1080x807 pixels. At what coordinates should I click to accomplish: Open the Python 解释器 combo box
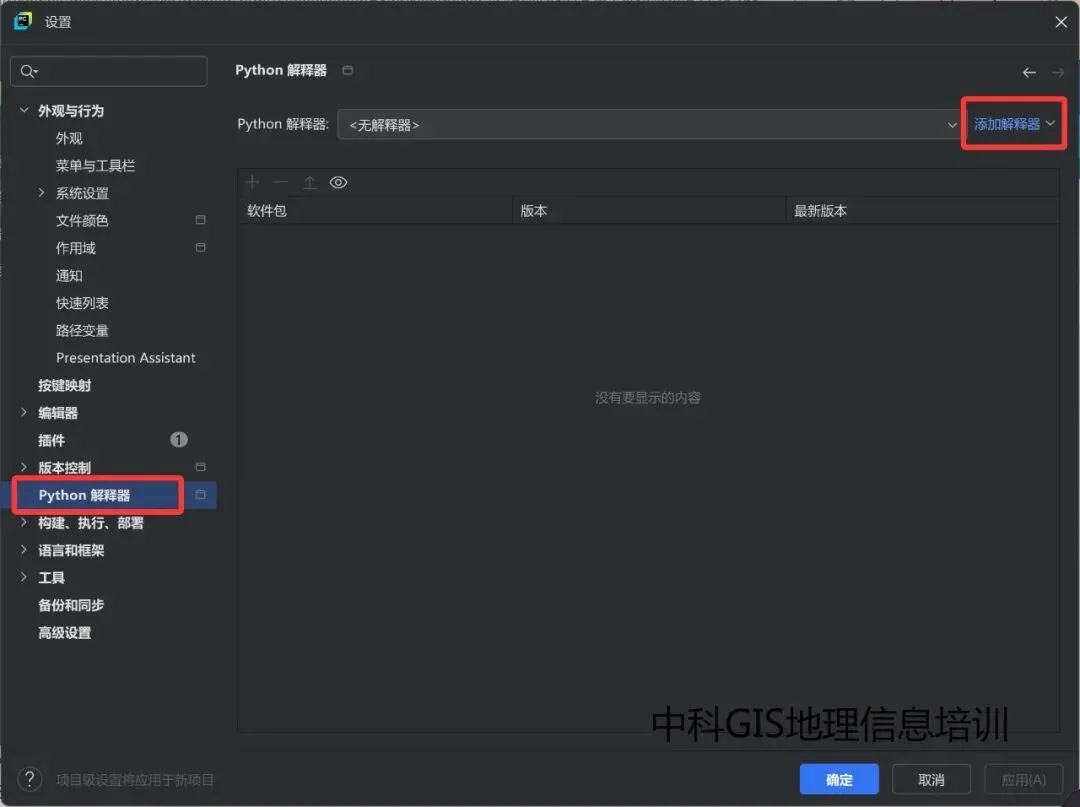(650, 125)
